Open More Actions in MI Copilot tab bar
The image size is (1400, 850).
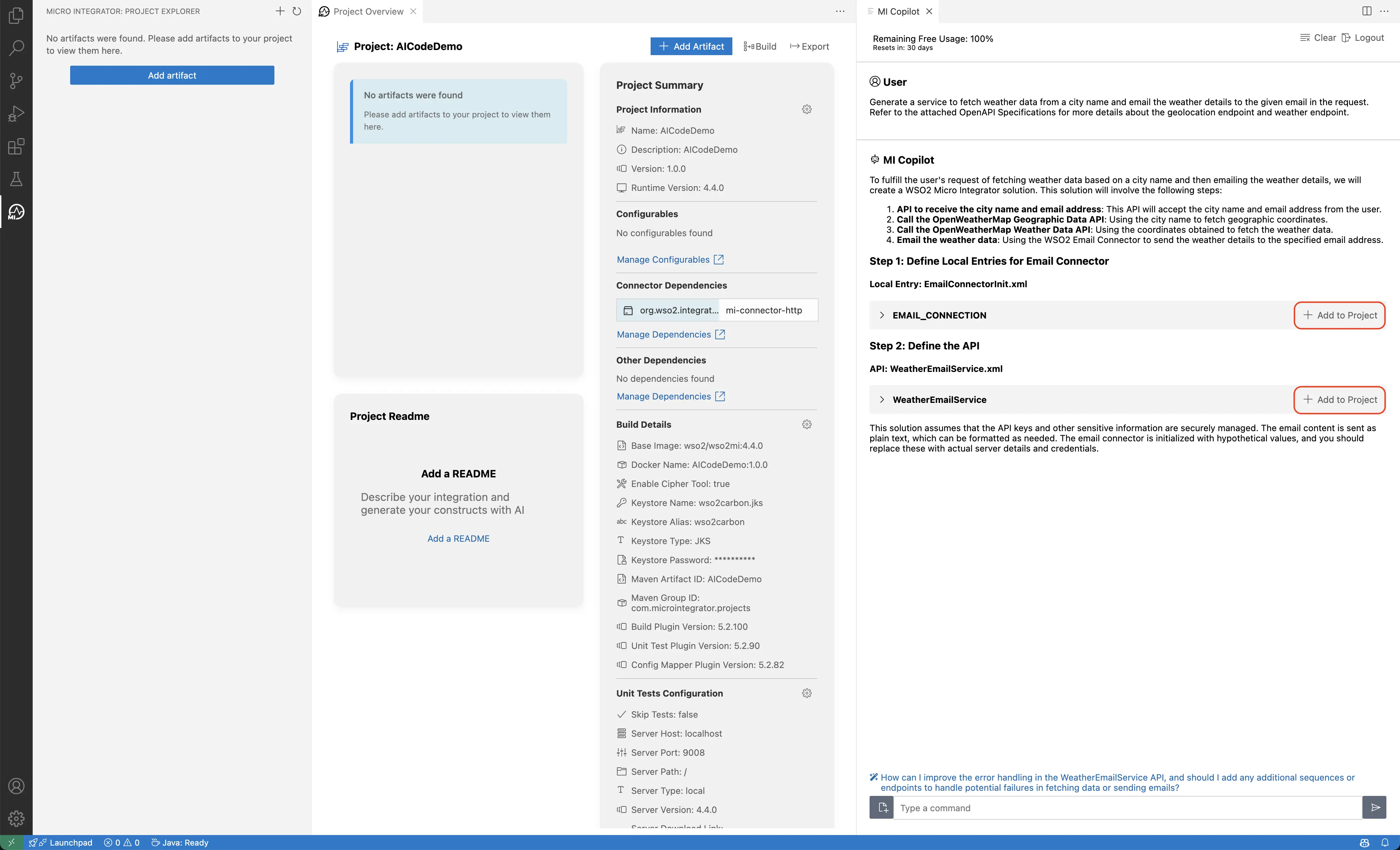[1384, 11]
